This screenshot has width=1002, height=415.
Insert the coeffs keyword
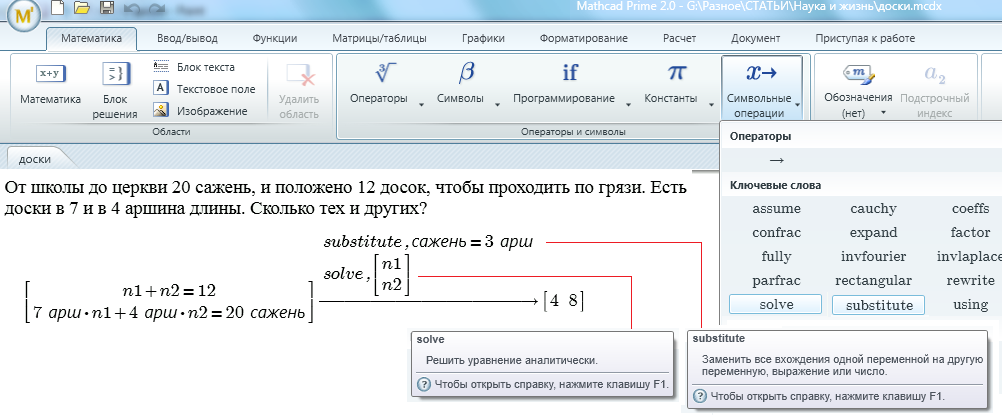pyautogui.click(x=970, y=208)
